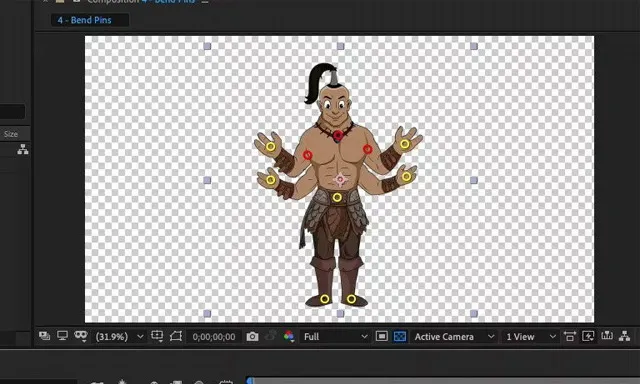Open the Full resolution dropdown
The width and height of the screenshot is (640, 384).
[x=336, y=337]
